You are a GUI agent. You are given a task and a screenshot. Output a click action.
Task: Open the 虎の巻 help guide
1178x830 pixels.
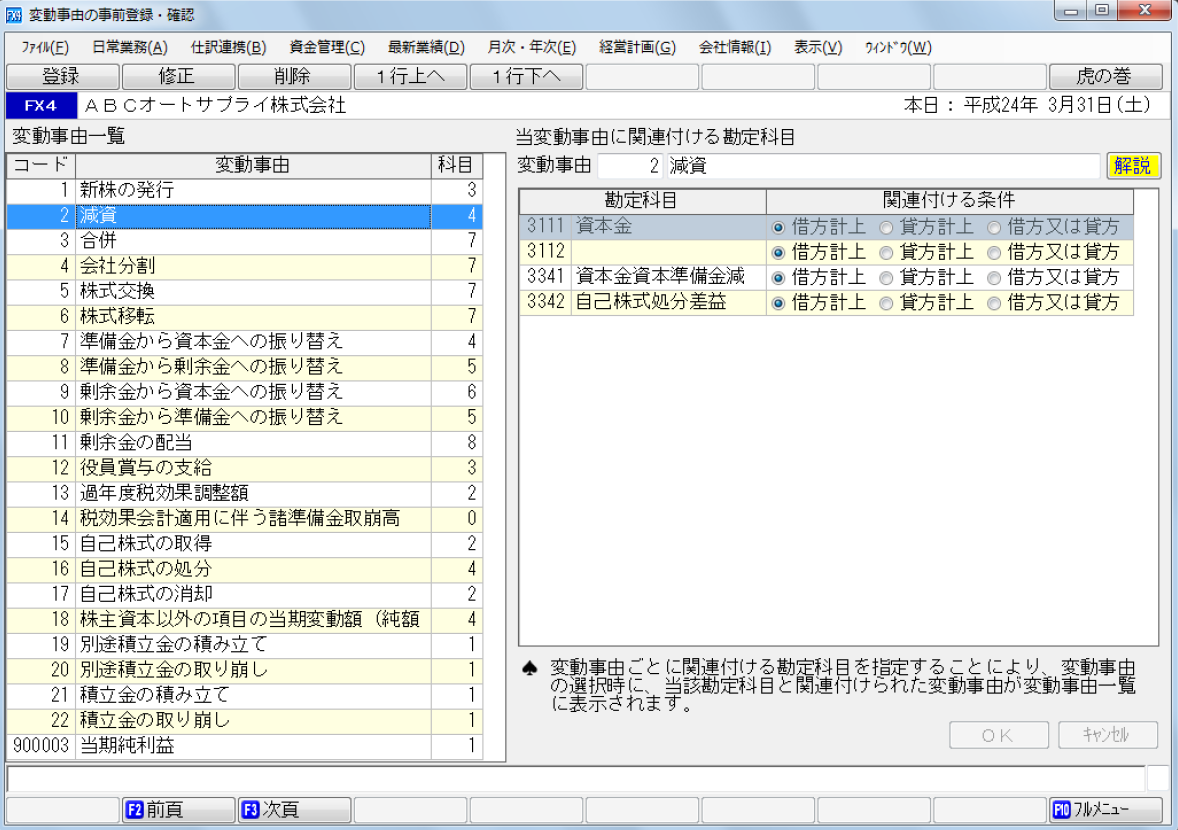coord(1105,76)
